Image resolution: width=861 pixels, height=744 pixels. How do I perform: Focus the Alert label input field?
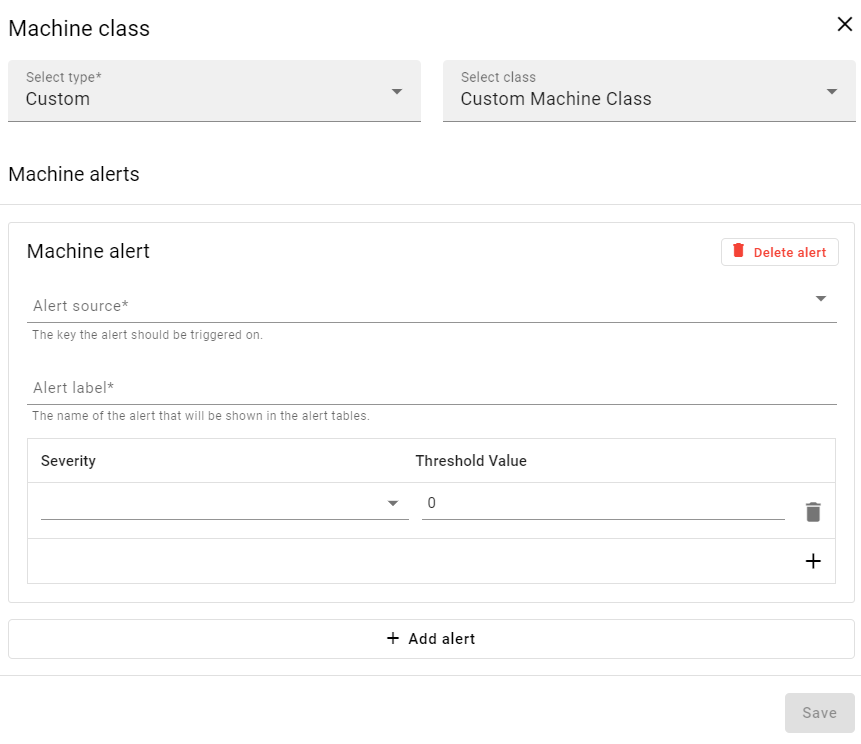click(x=431, y=388)
